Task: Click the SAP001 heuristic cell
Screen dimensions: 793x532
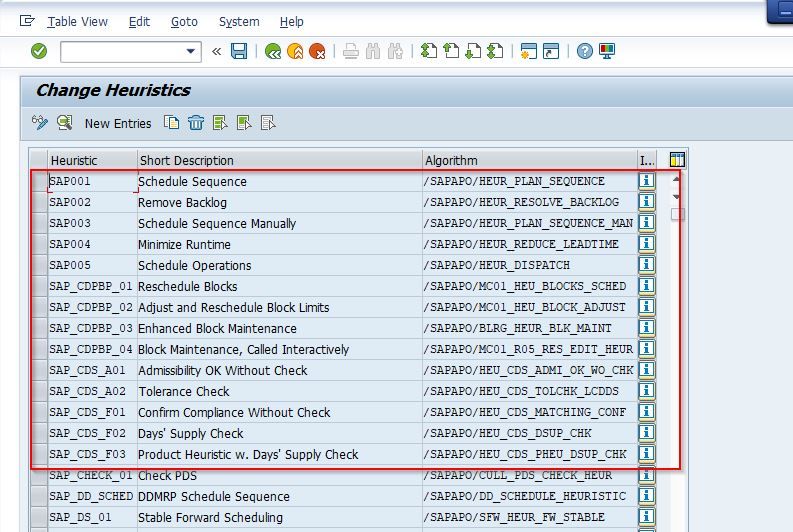Action: (93, 181)
